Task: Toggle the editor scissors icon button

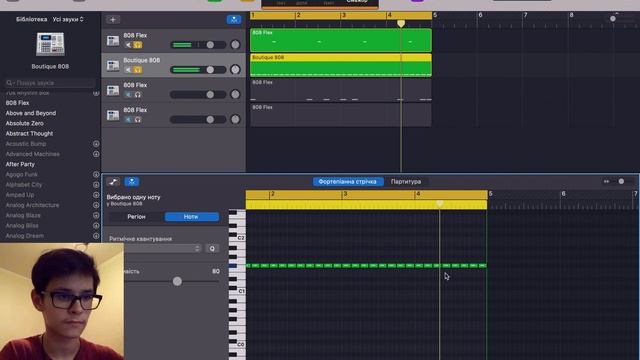Action: click(113, 182)
